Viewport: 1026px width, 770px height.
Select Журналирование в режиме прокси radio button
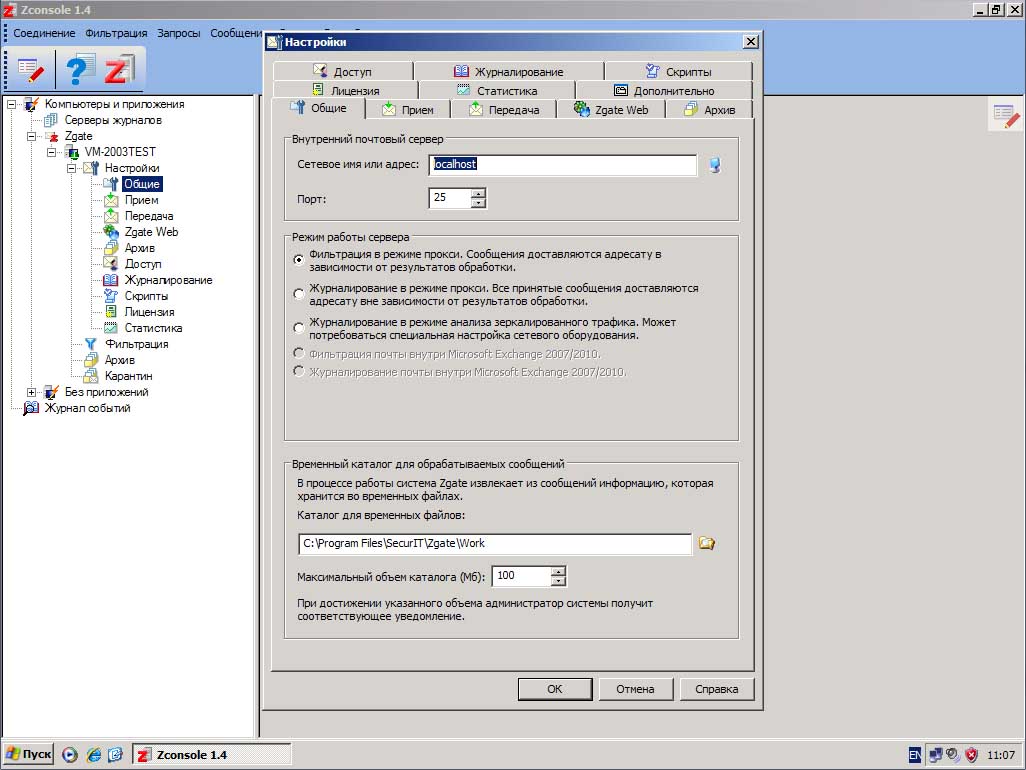[299, 294]
